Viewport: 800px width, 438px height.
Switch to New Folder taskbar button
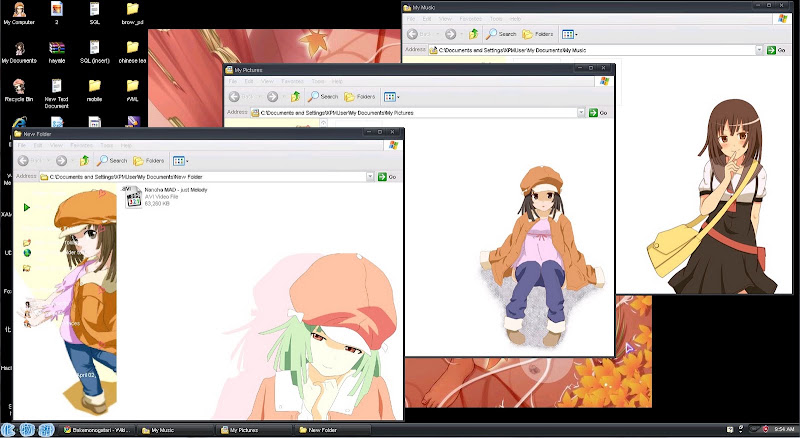333,430
